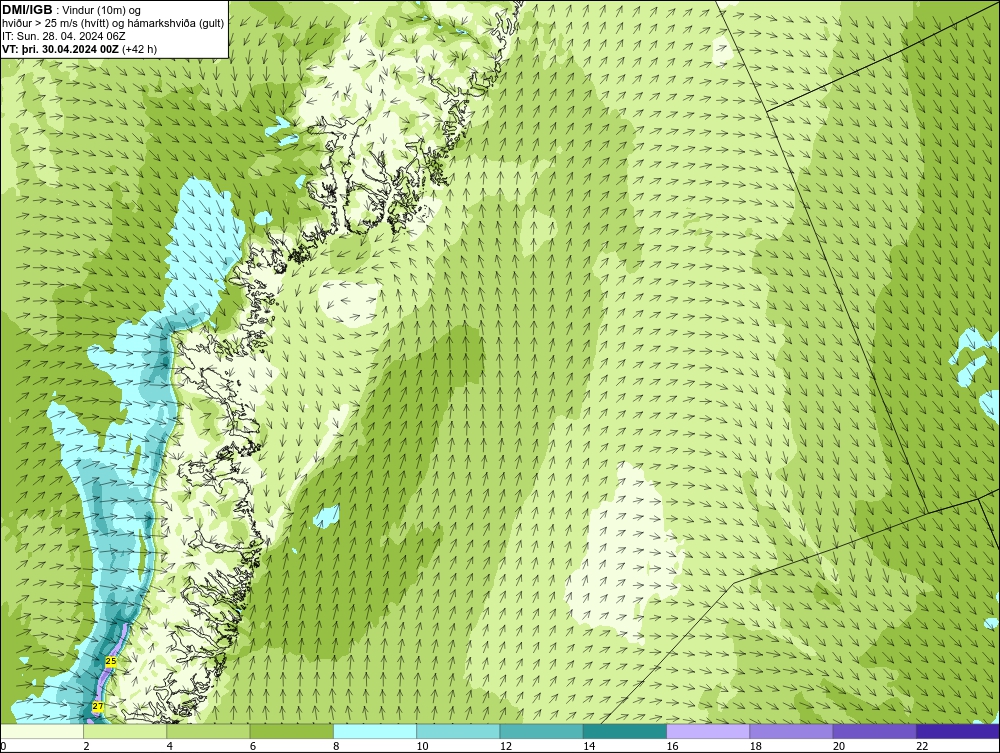1000x753 pixels.
Task: Click the legend scale number 14
Action: pyautogui.click(x=589, y=746)
